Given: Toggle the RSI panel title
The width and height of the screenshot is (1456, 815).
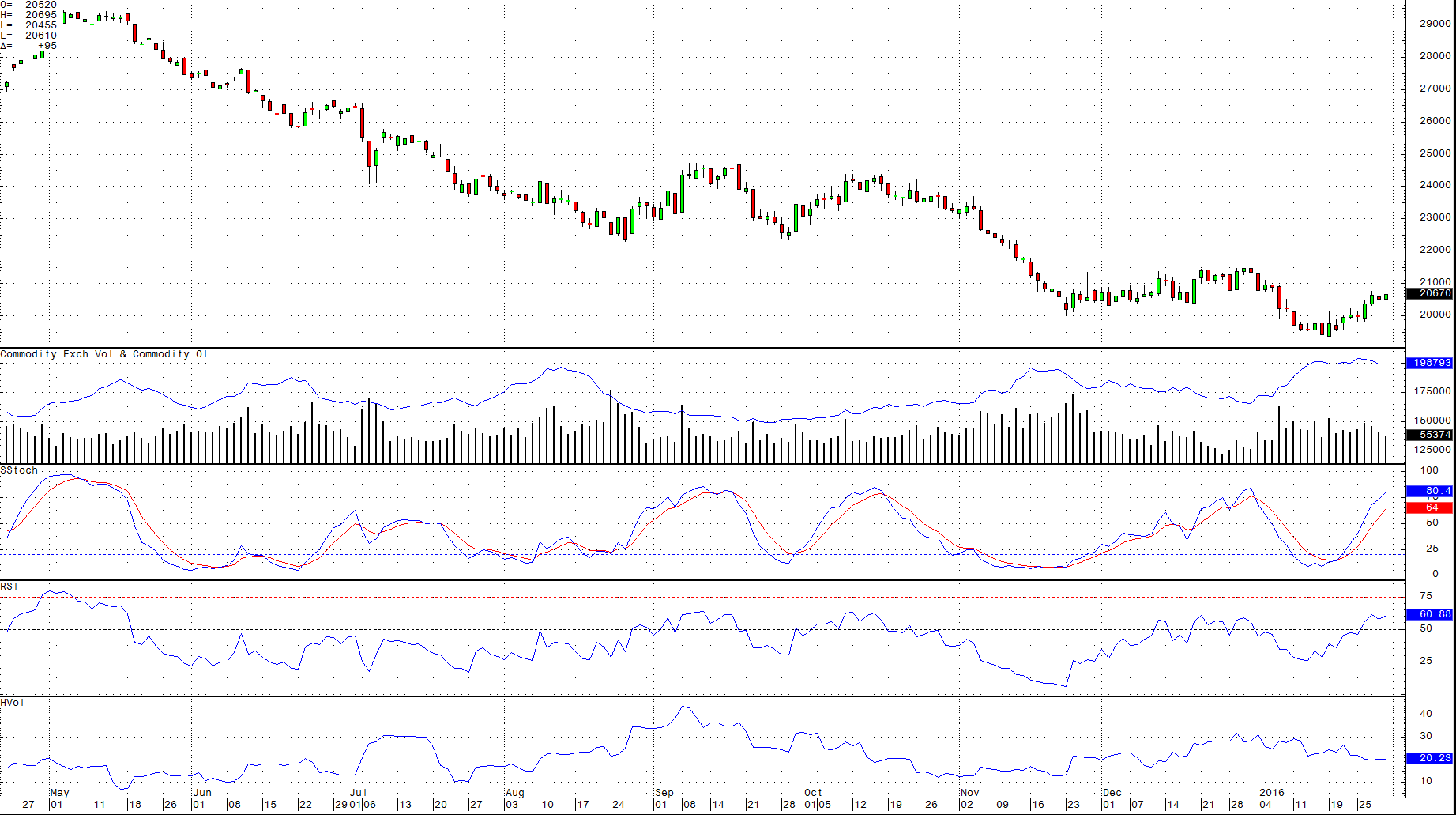Looking at the screenshot, I should pos(9,587).
